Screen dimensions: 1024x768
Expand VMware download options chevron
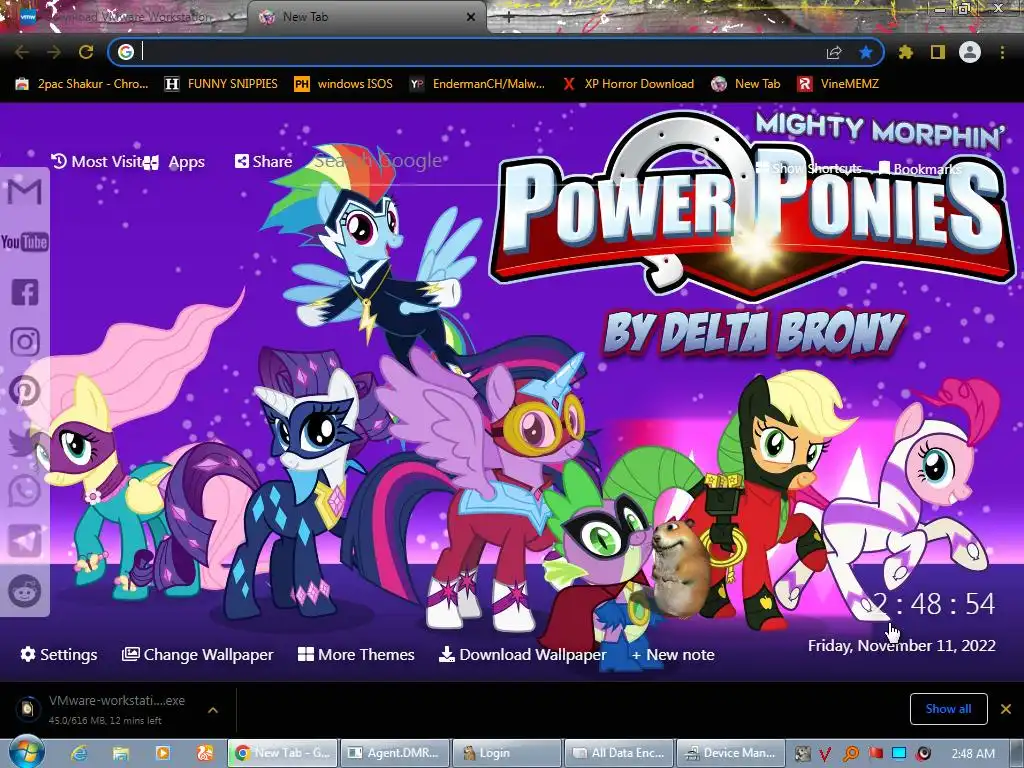(x=213, y=709)
